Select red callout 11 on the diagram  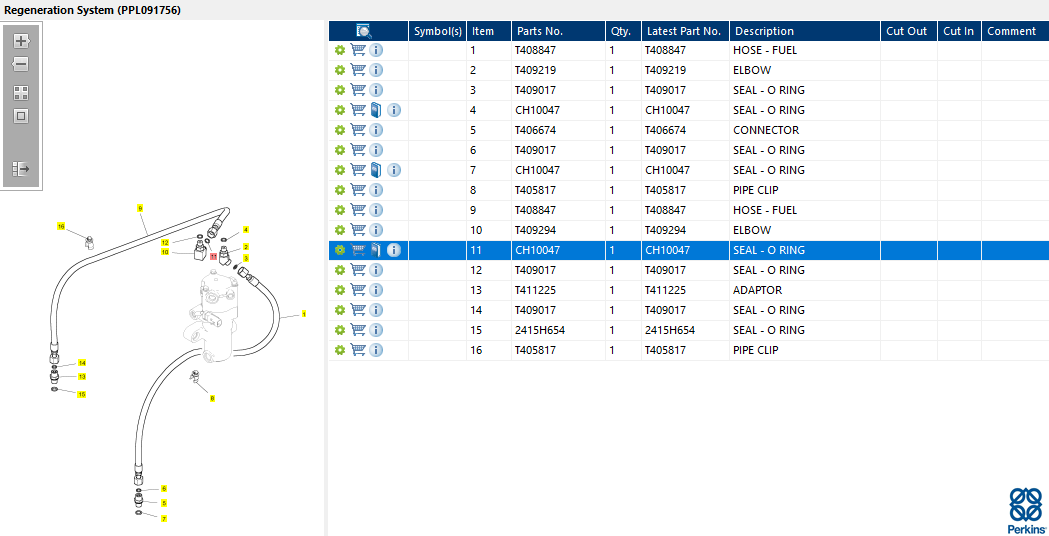213,256
